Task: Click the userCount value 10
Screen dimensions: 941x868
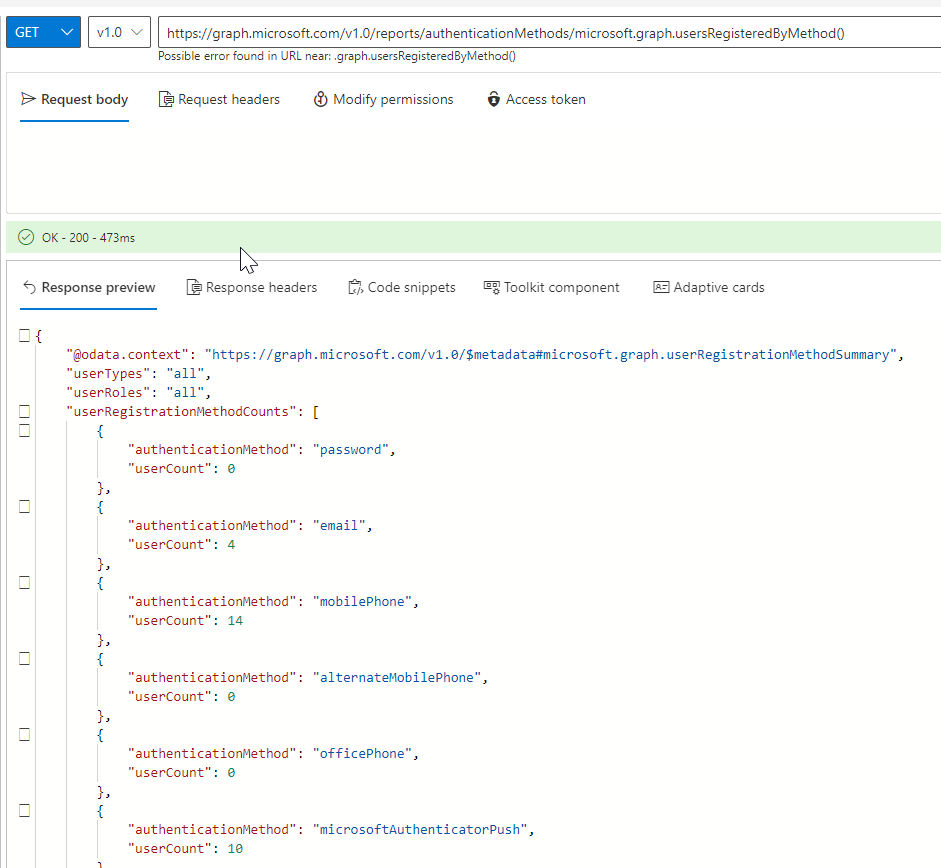Action: click(x=235, y=848)
